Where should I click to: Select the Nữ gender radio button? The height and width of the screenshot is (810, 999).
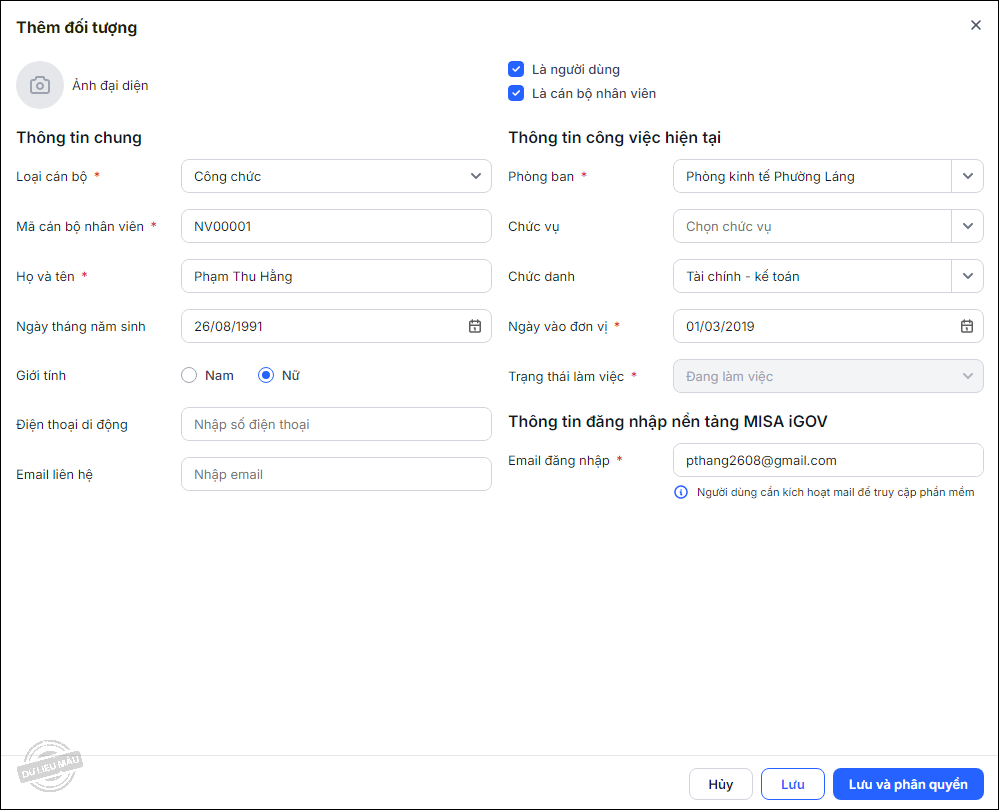266,376
